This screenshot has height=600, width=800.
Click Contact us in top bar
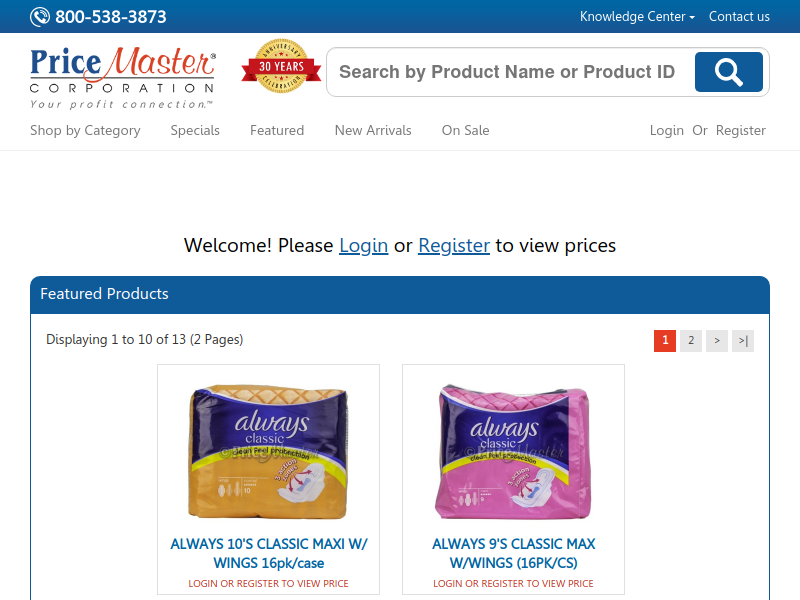(739, 16)
